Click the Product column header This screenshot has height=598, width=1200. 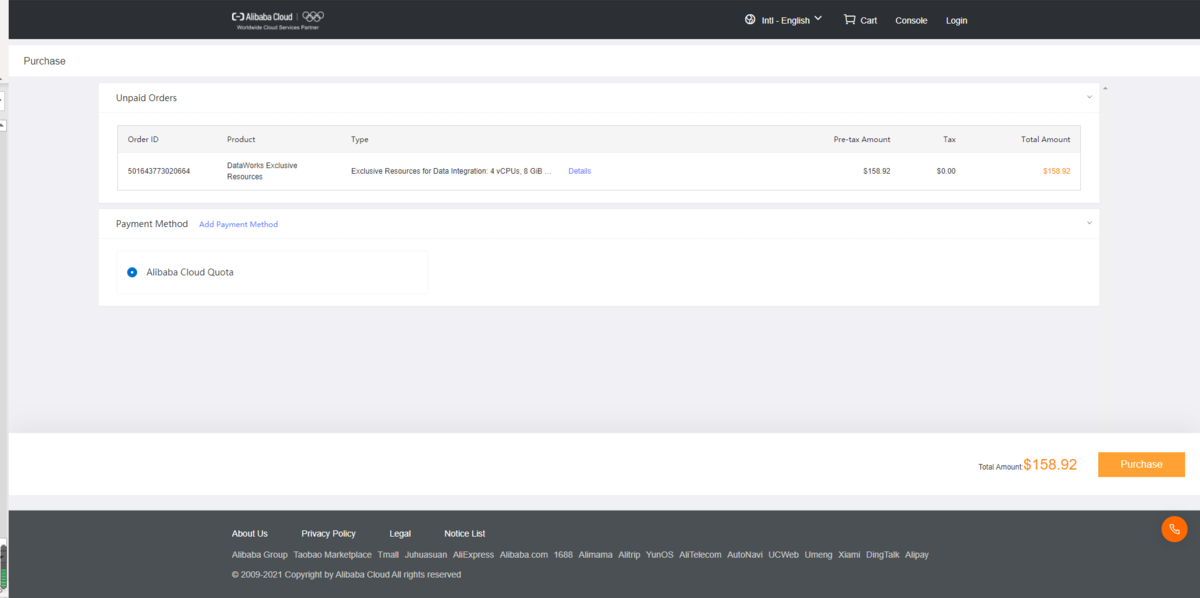pyautogui.click(x=241, y=139)
